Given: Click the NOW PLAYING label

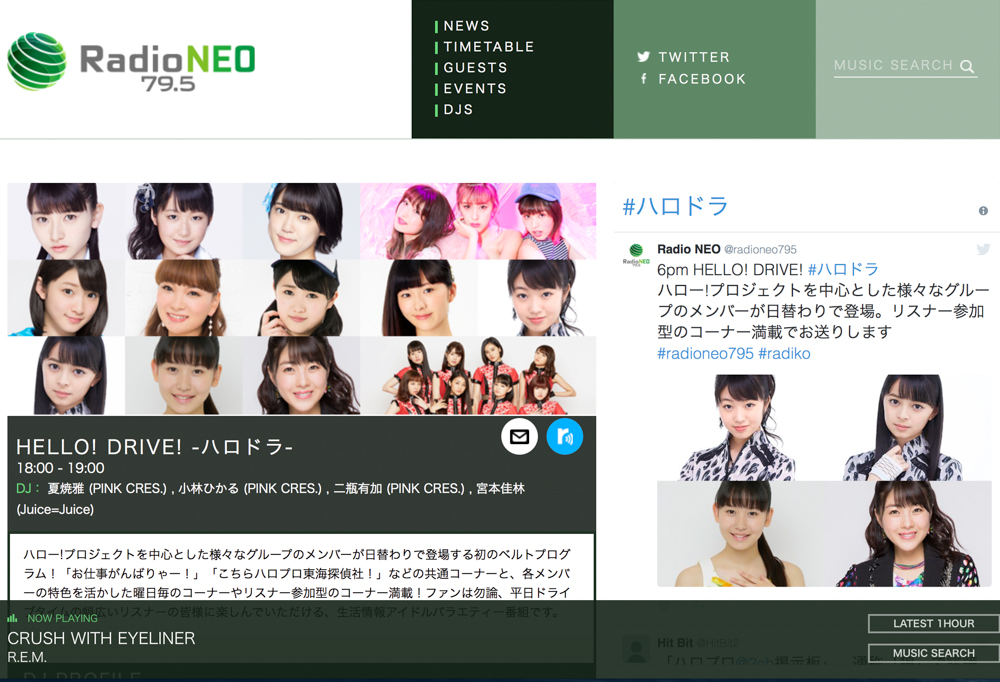Looking at the screenshot, I should (62, 618).
